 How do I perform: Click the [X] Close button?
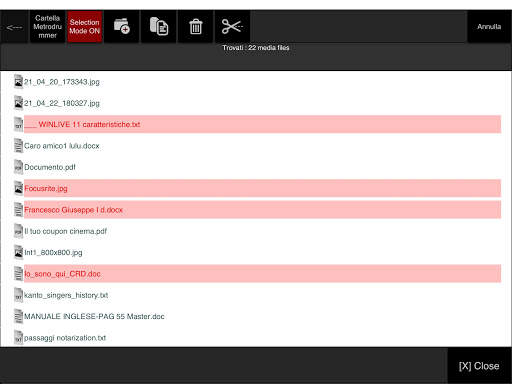pyautogui.click(x=479, y=366)
